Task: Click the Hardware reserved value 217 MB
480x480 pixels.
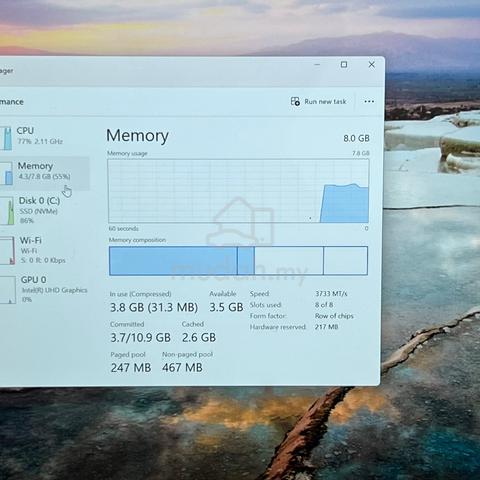Action: pyautogui.click(x=327, y=327)
